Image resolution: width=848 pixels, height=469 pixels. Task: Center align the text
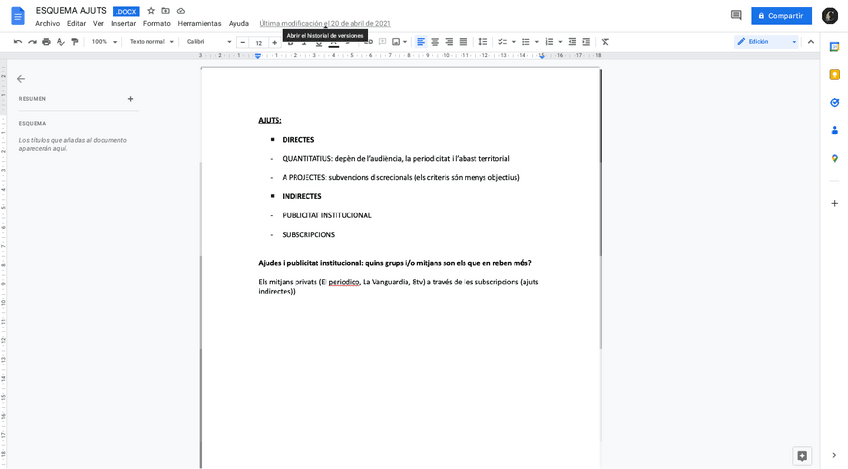(x=435, y=42)
